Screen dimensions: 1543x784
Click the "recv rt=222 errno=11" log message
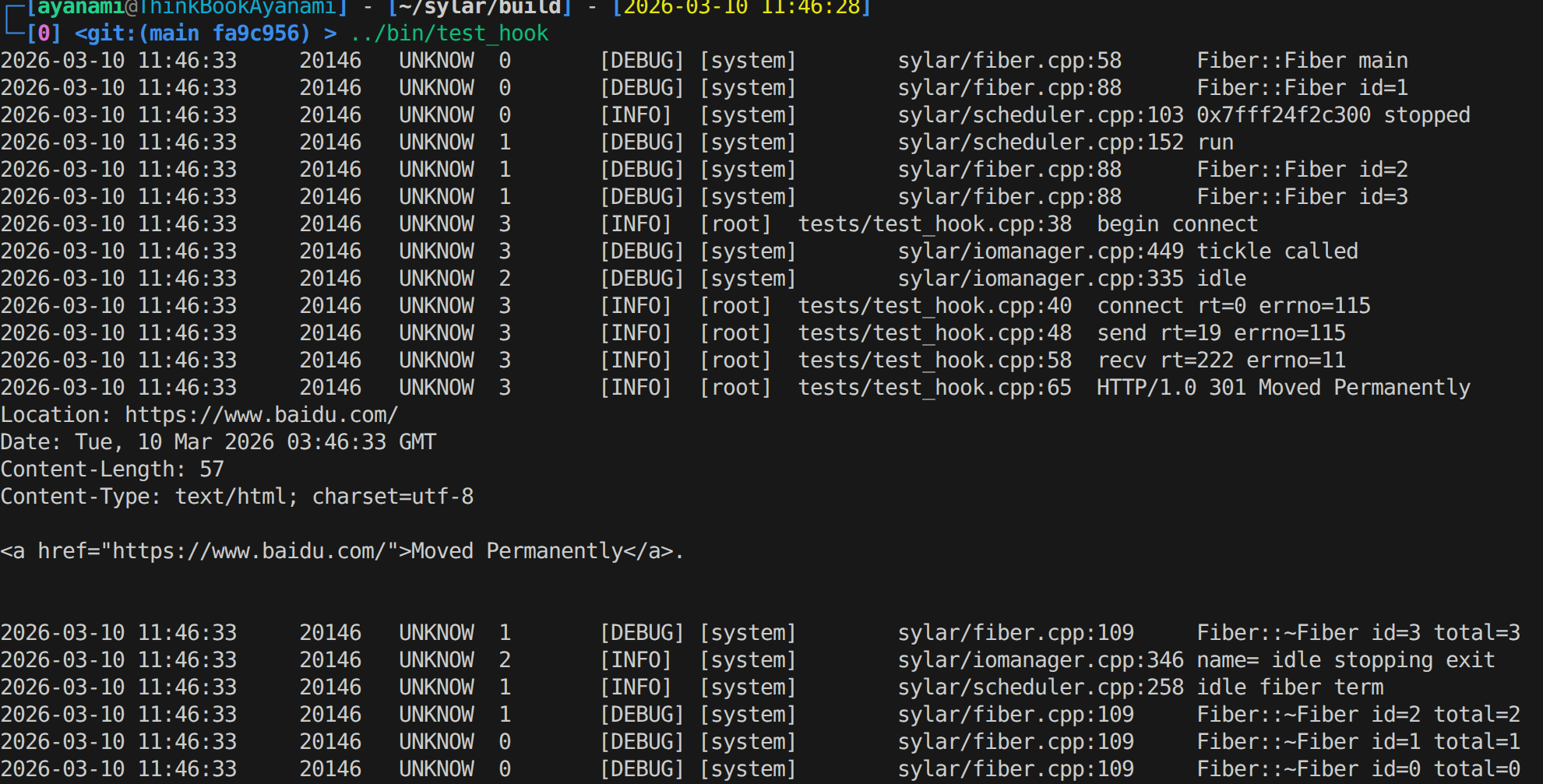[1221, 360]
